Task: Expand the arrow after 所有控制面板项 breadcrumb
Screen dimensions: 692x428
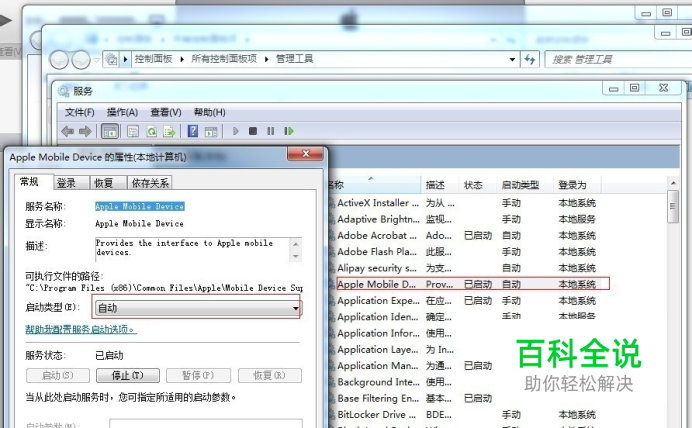Action: [x=267, y=59]
